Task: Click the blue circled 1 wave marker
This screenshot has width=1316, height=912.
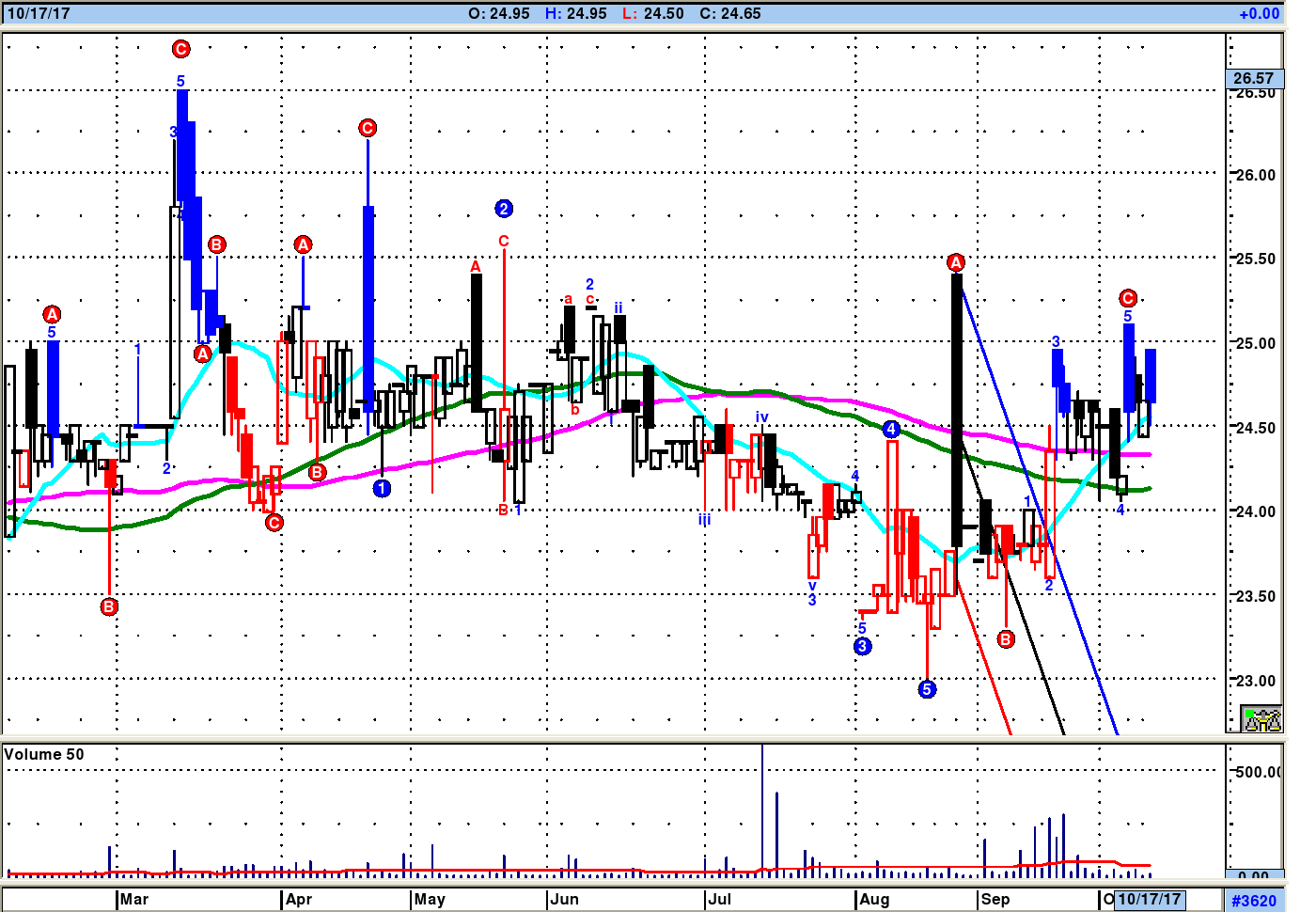Action: tap(382, 488)
